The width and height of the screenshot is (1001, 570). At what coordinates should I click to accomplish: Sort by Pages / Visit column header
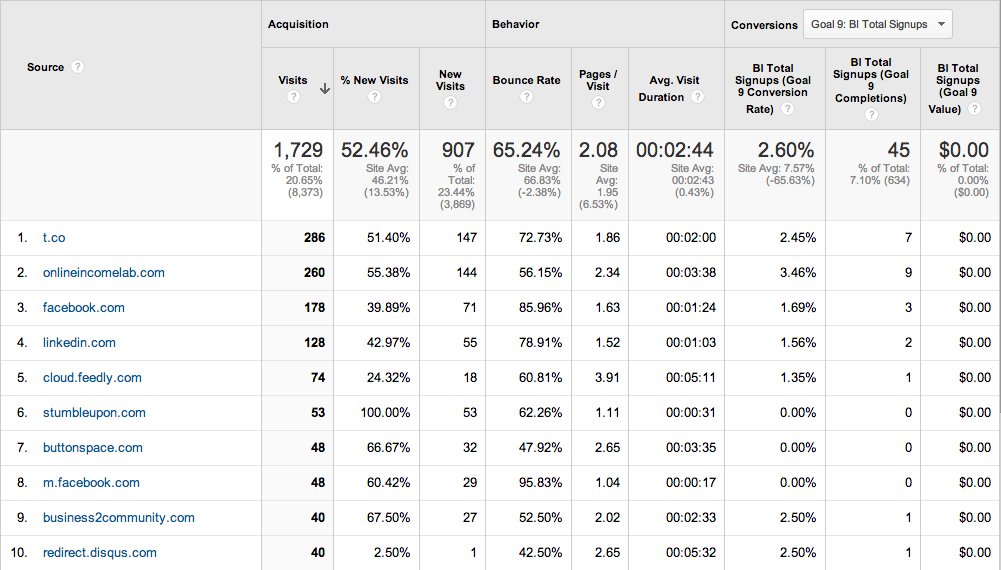pos(598,80)
